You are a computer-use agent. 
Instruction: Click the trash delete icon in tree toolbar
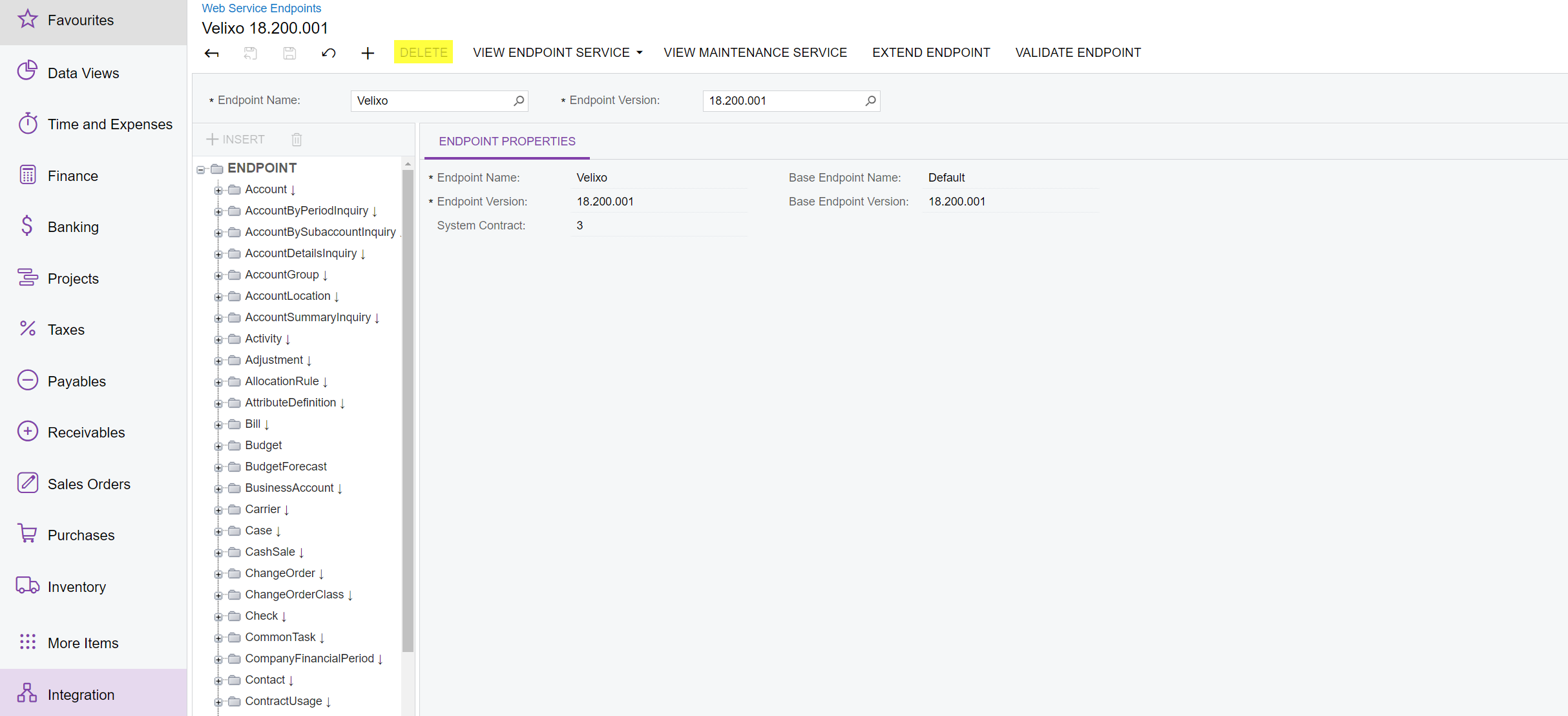[297, 139]
